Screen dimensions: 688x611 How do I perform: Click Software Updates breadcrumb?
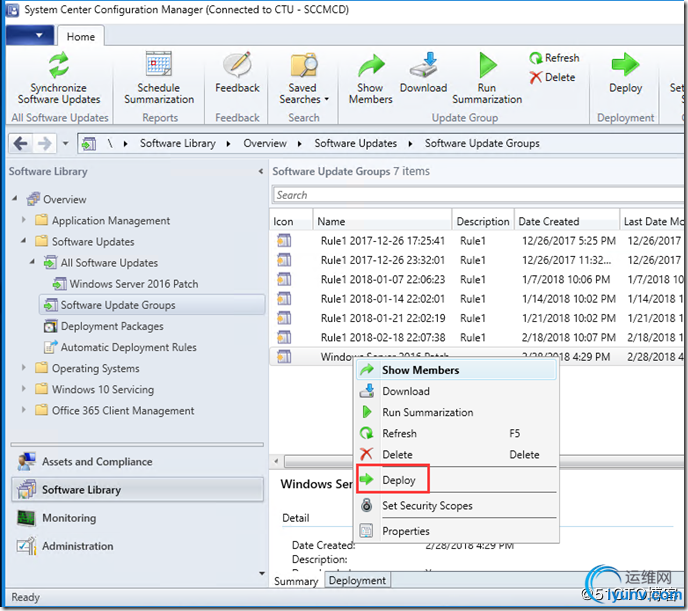[x=355, y=143]
